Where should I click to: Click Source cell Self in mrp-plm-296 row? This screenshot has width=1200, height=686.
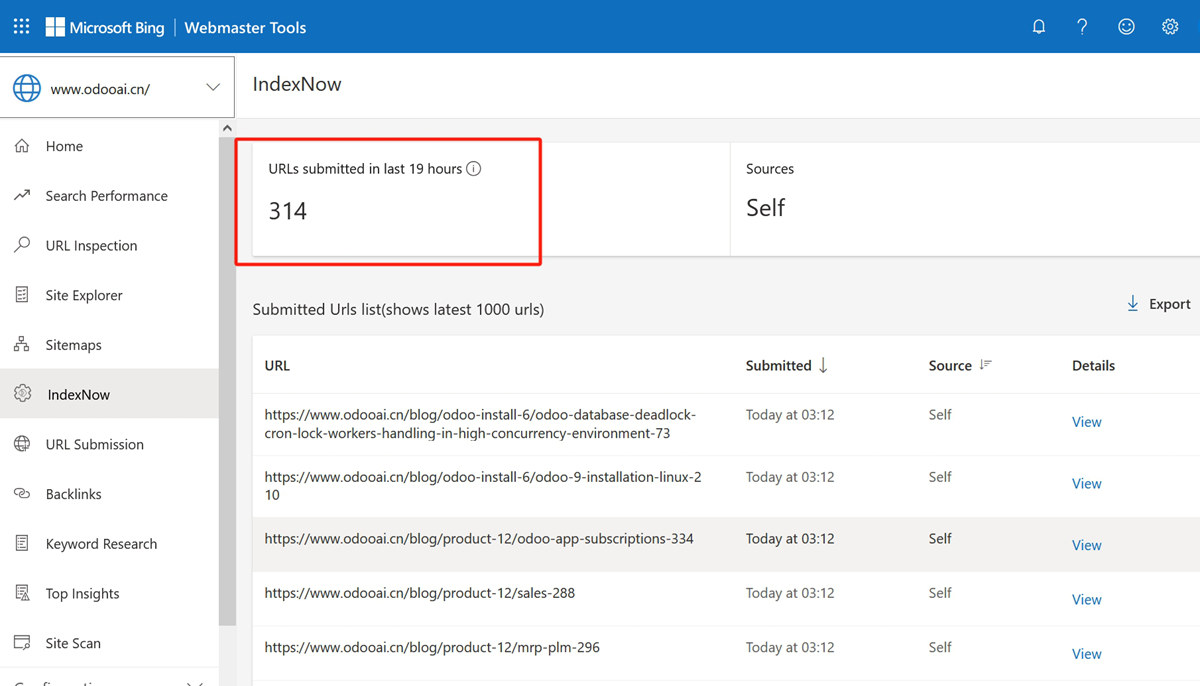[x=940, y=647]
